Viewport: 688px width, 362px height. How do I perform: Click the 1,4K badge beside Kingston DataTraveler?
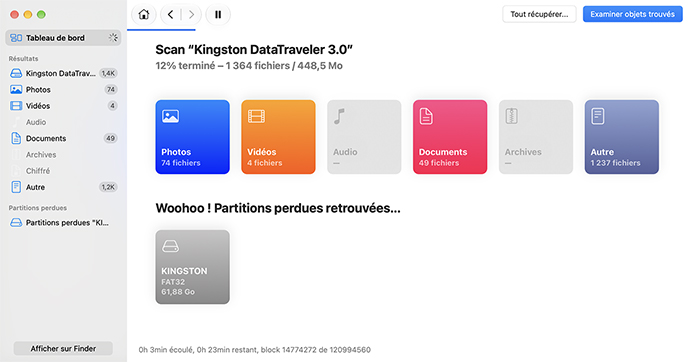coord(108,73)
